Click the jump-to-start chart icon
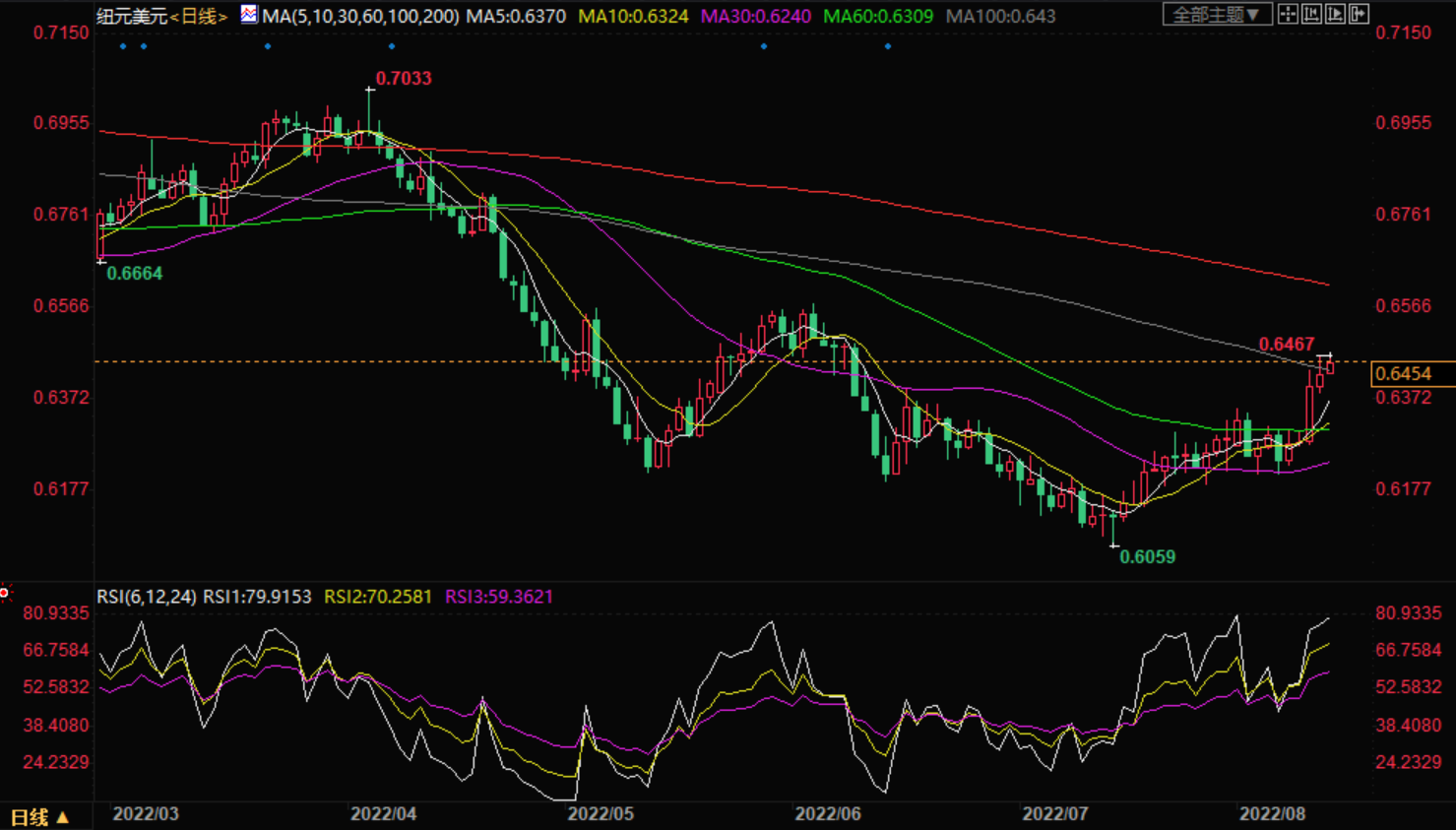Screen dimensions: 1456x830 (1311, 15)
